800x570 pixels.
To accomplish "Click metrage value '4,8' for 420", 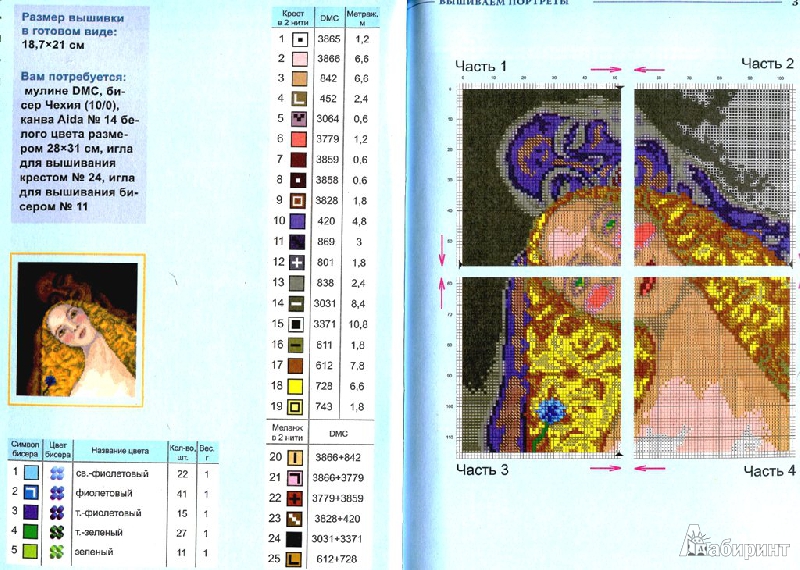I will pyautogui.click(x=359, y=221).
